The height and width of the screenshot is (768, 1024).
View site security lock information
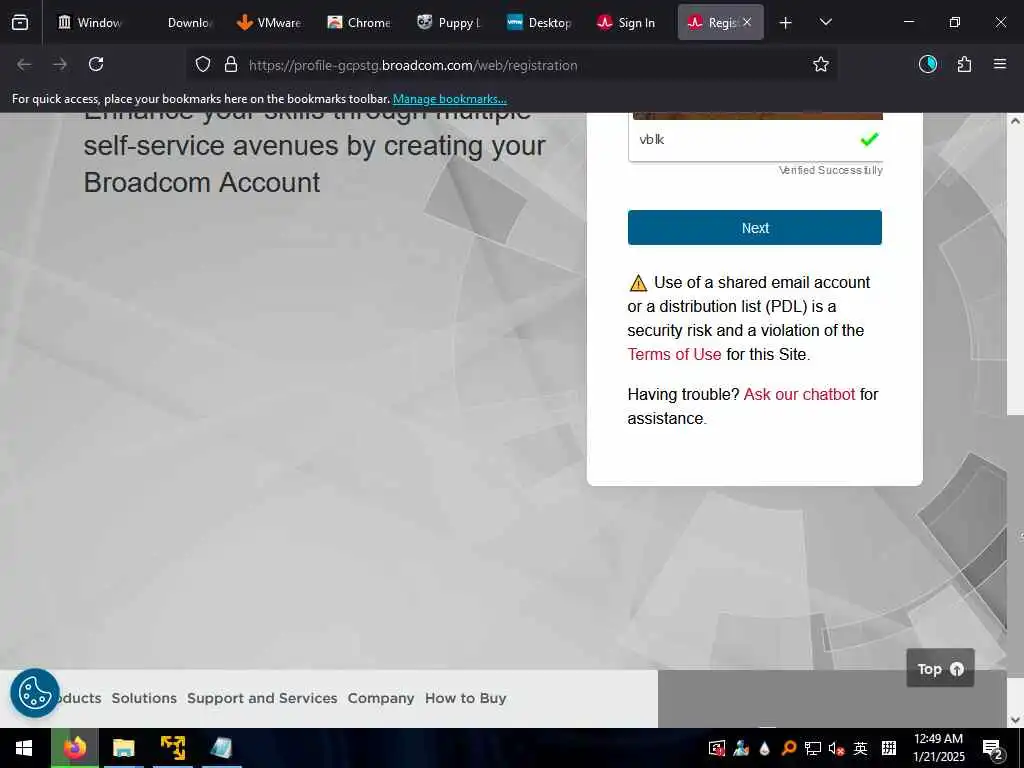click(x=231, y=65)
